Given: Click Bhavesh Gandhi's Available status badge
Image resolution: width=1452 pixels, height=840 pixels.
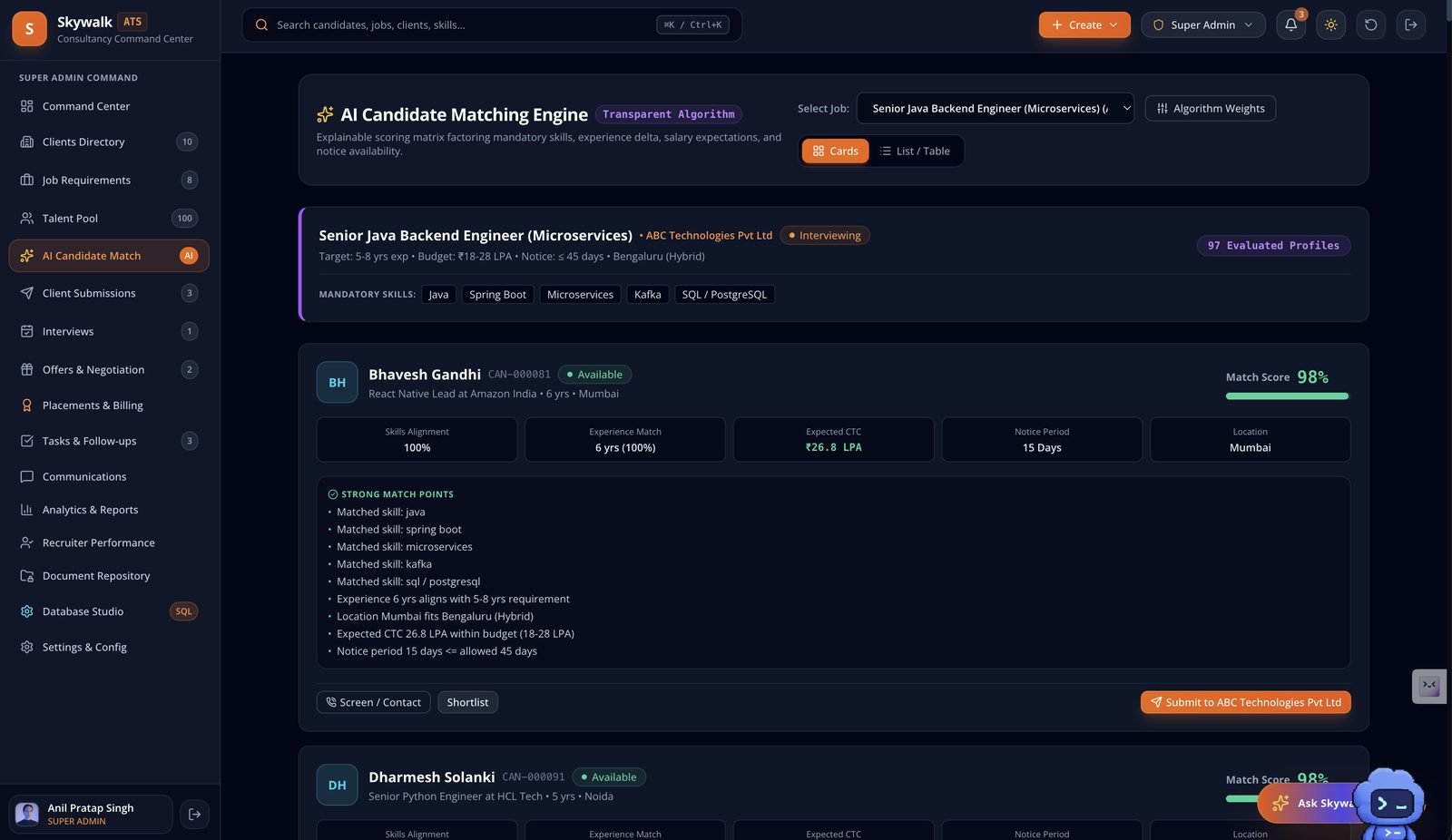Looking at the screenshot, I should pyautogui.click(x=594, y=374).
